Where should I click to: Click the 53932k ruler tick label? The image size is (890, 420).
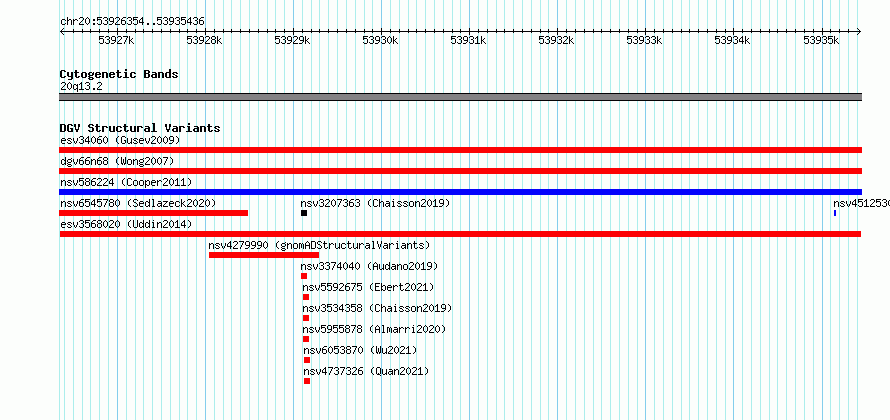pyautogui.click(x=557, y=40)
